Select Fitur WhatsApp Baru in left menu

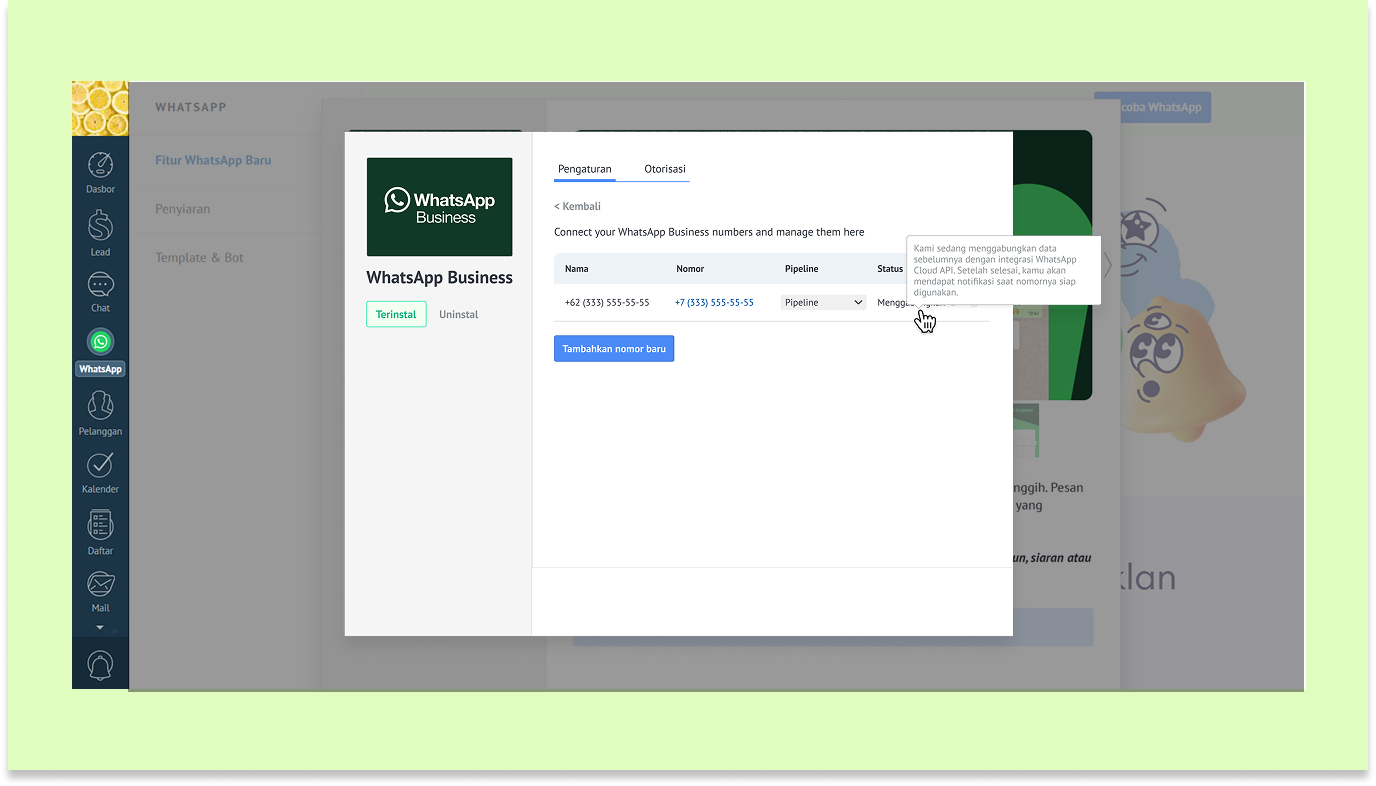point(213,160)
